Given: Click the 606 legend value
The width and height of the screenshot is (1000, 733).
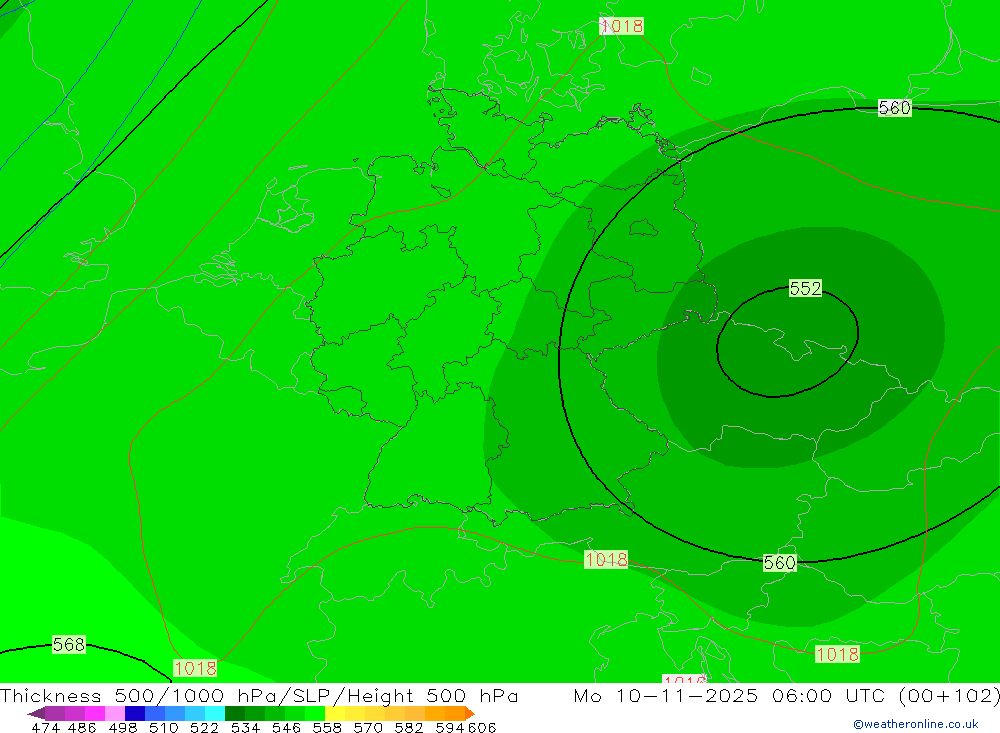Looking at the screenshot, I should pyautogui.click(x=482, y=727).
